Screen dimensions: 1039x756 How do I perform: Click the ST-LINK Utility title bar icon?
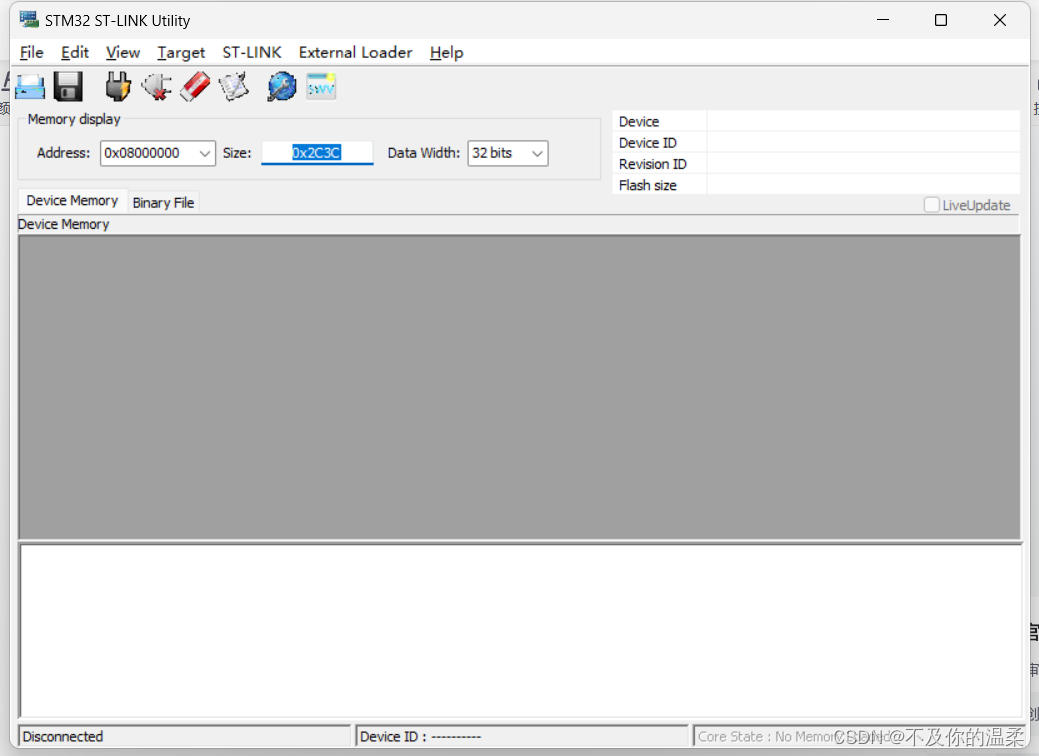(28, 20)
